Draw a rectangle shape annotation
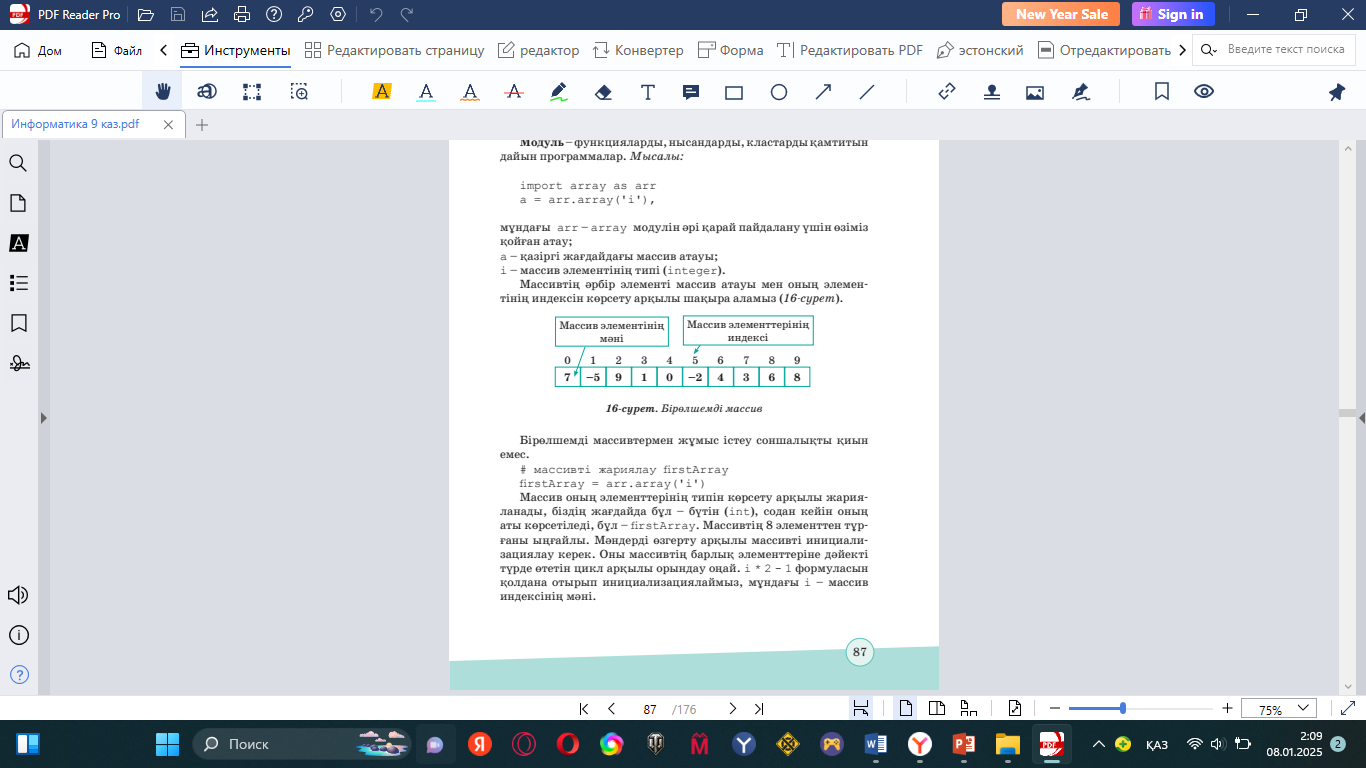Screen dimensions: 1366x768 (734, 92)
